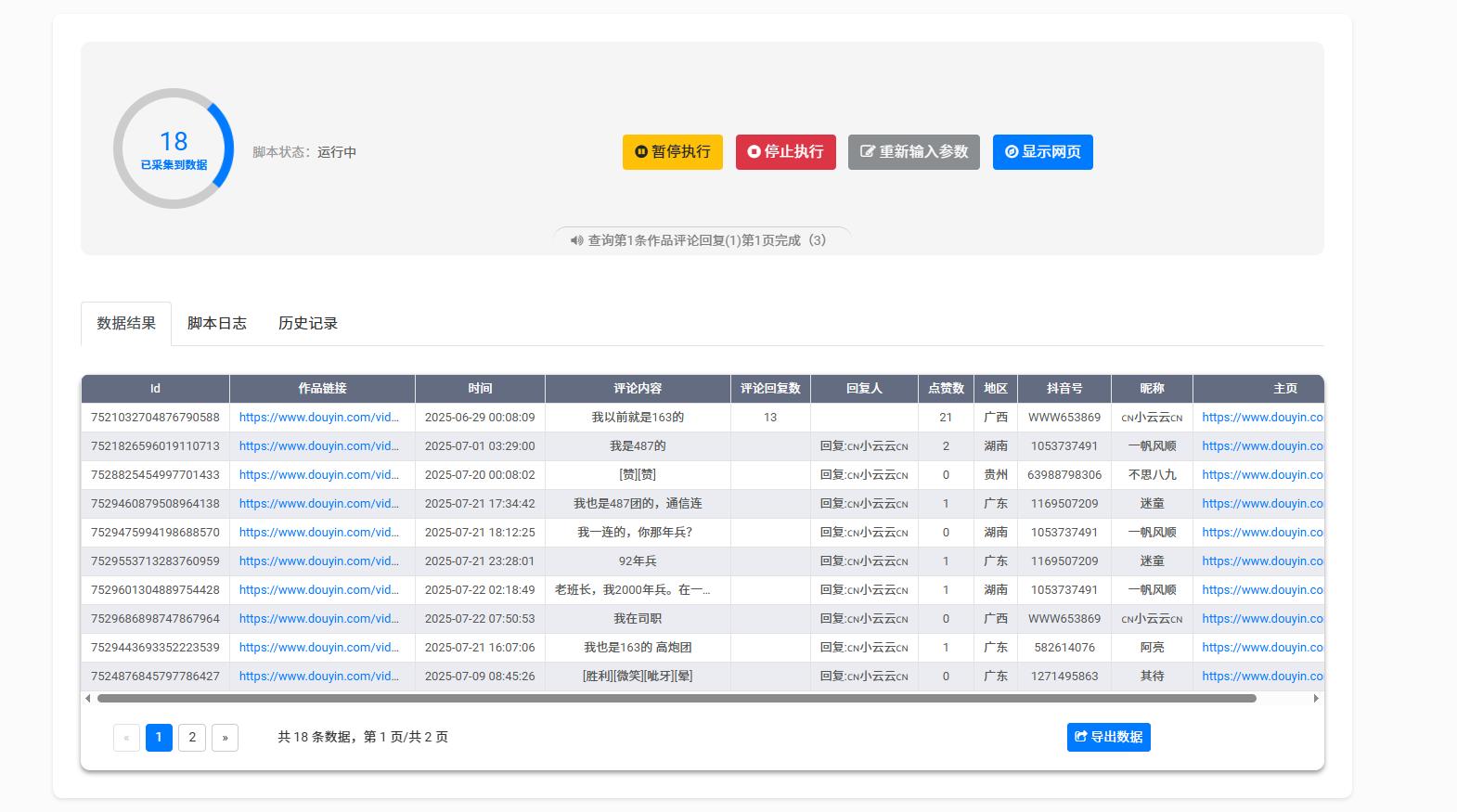This screenshot has width=1457, height=812.
Task: Click the 作品链接 column header
Action: tap(322, 389)
